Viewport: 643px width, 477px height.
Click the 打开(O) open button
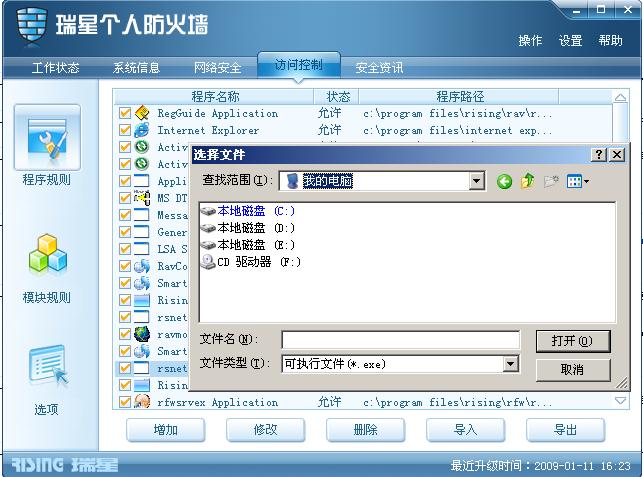click(x=572, y=341)
